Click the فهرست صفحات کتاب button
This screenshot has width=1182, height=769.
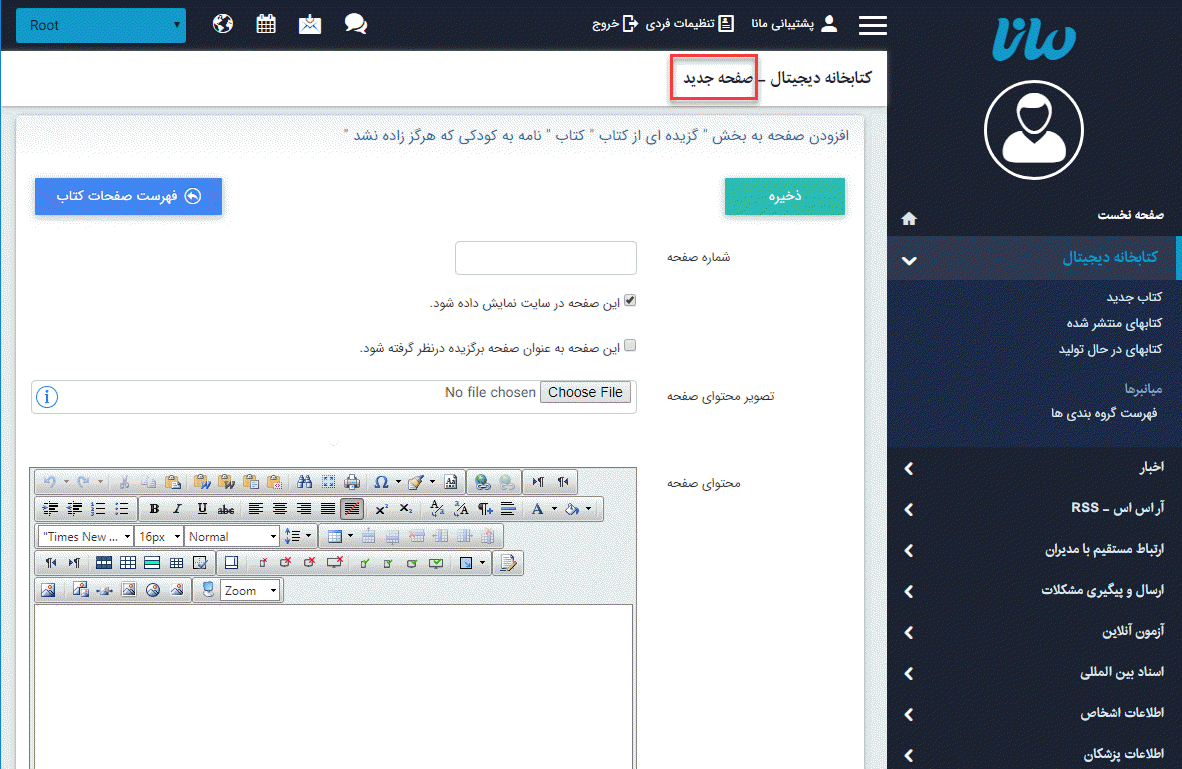pyautogui.click(x=128, y=196)
